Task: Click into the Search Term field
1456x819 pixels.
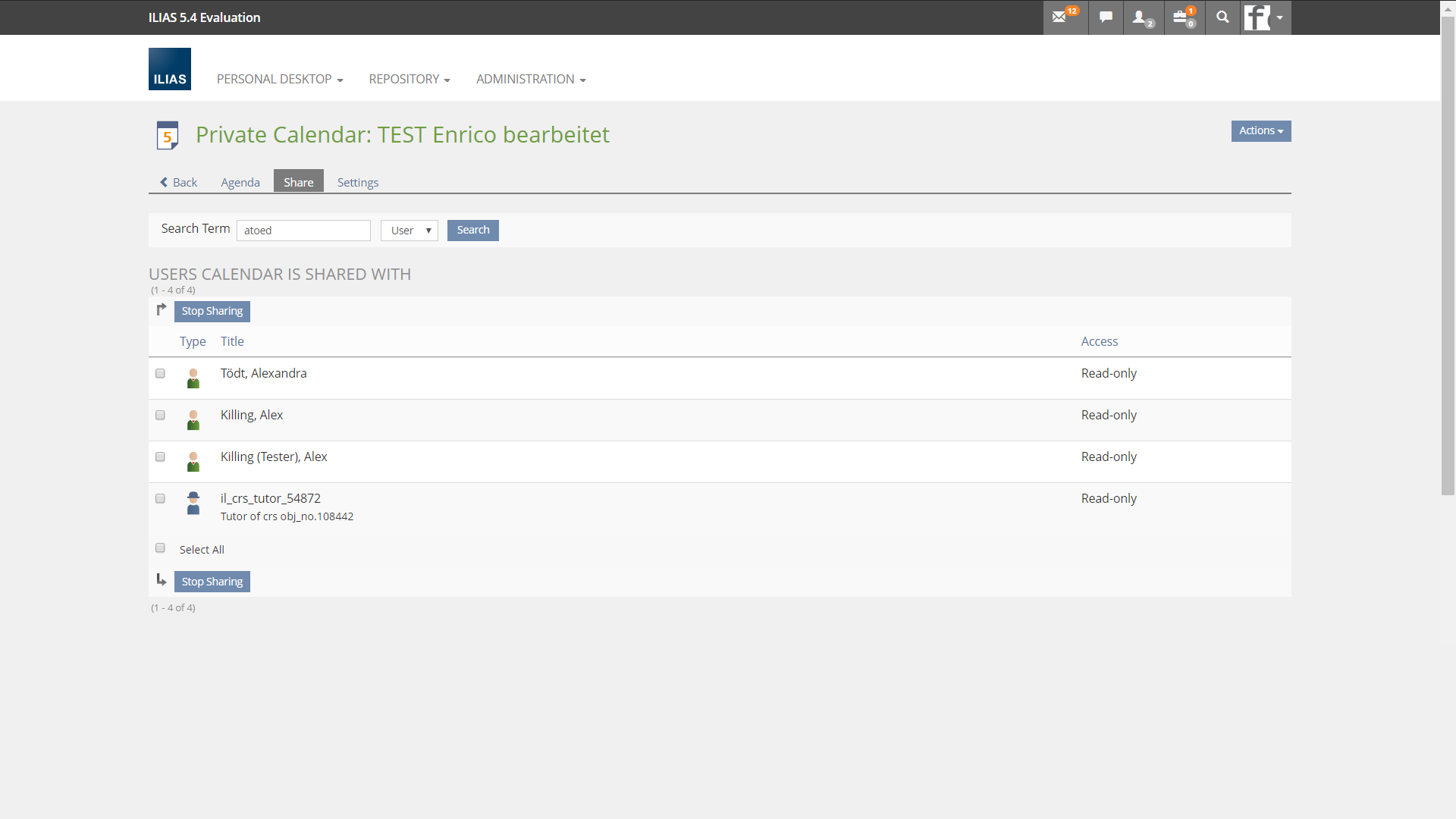Action: click(303, 231)
